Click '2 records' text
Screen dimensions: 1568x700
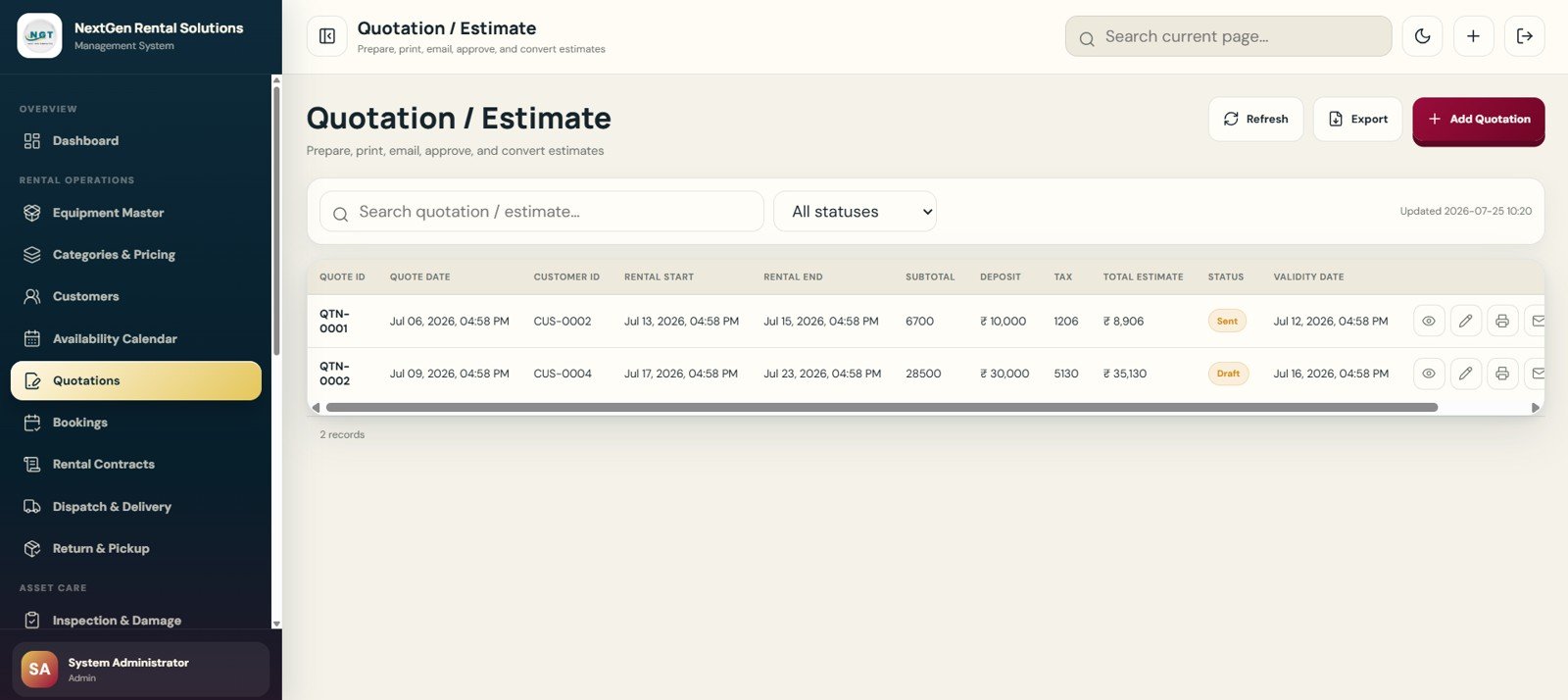point(342,434)
